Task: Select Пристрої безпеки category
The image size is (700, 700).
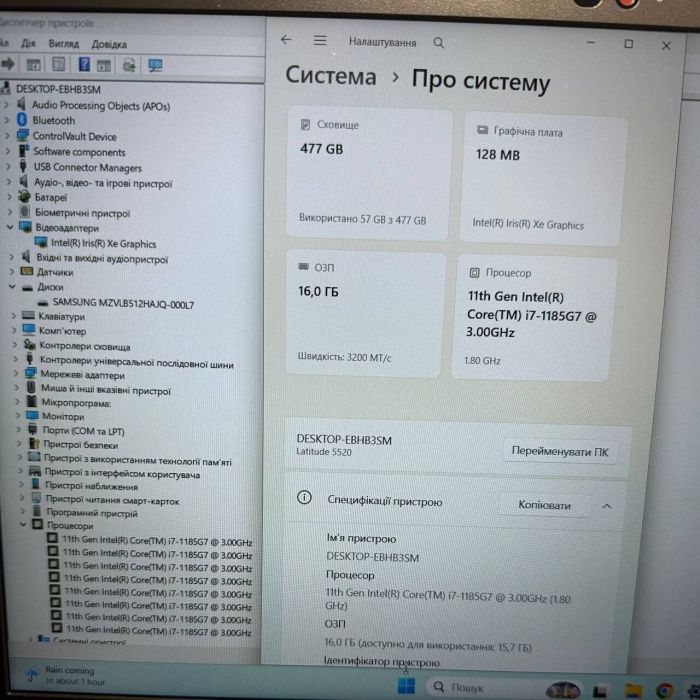Action: (81, 445)
